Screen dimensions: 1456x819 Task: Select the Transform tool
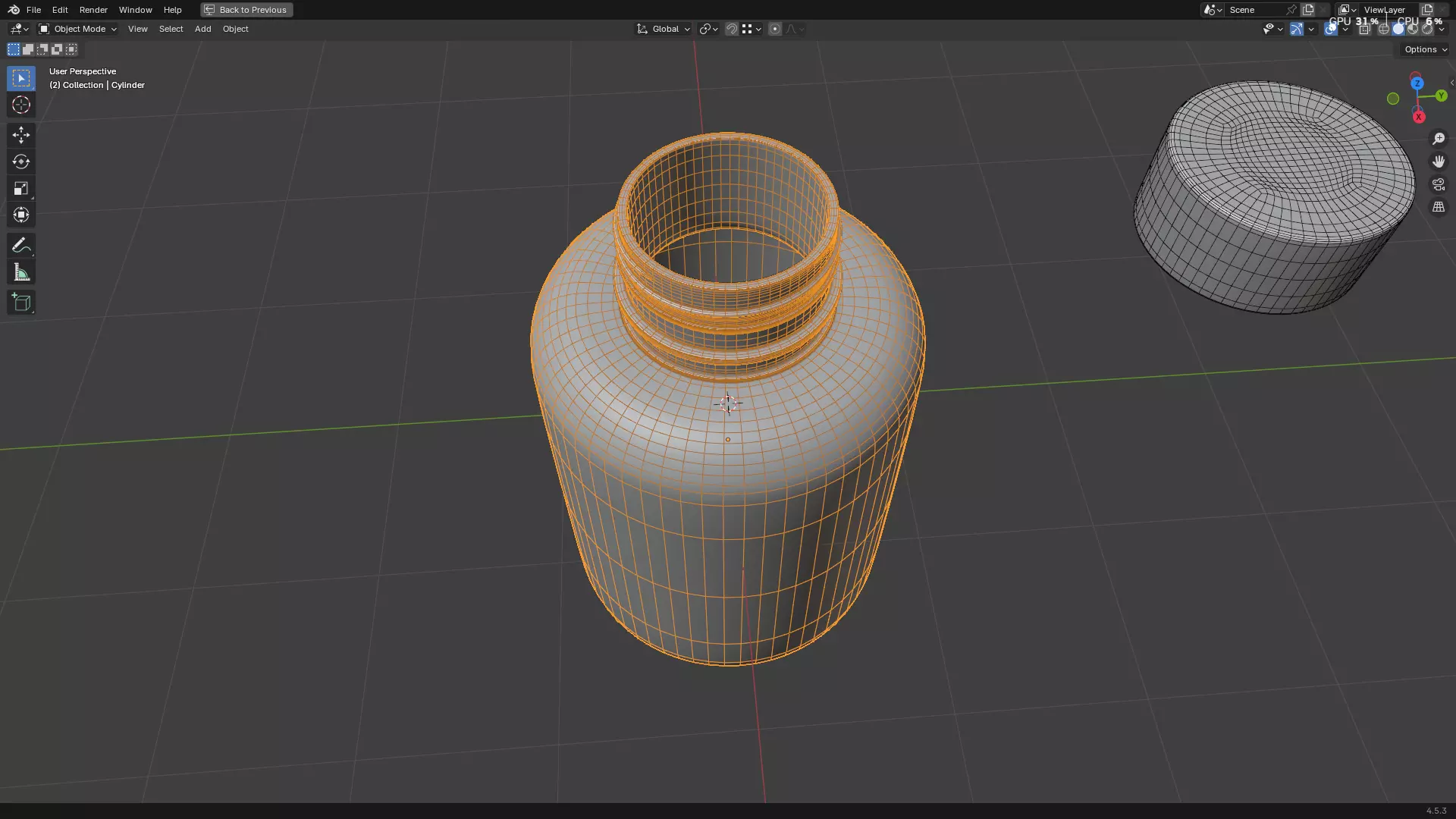[21, 215]
